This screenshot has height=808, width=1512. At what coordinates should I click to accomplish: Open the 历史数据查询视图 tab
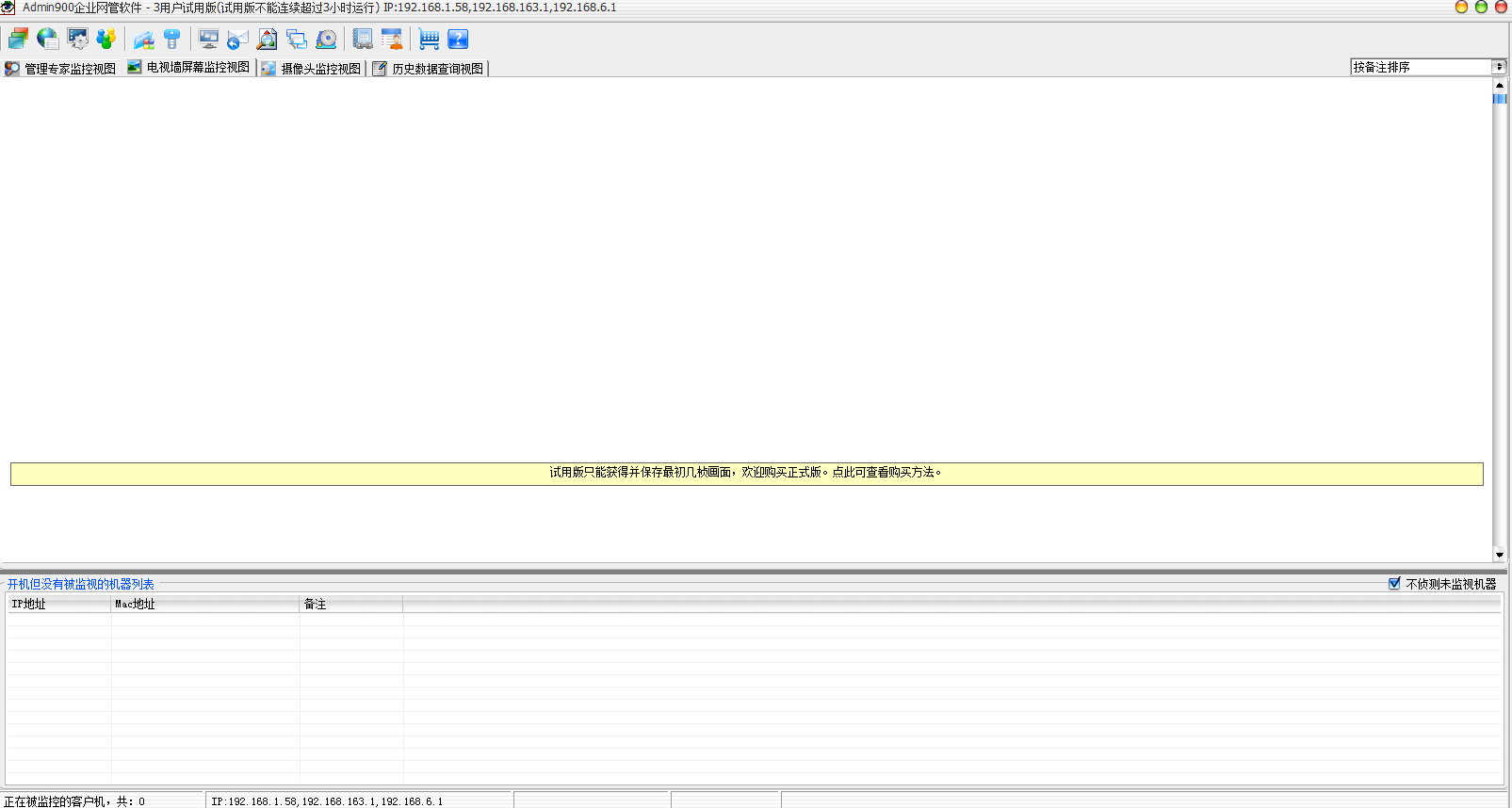point(429,69)
